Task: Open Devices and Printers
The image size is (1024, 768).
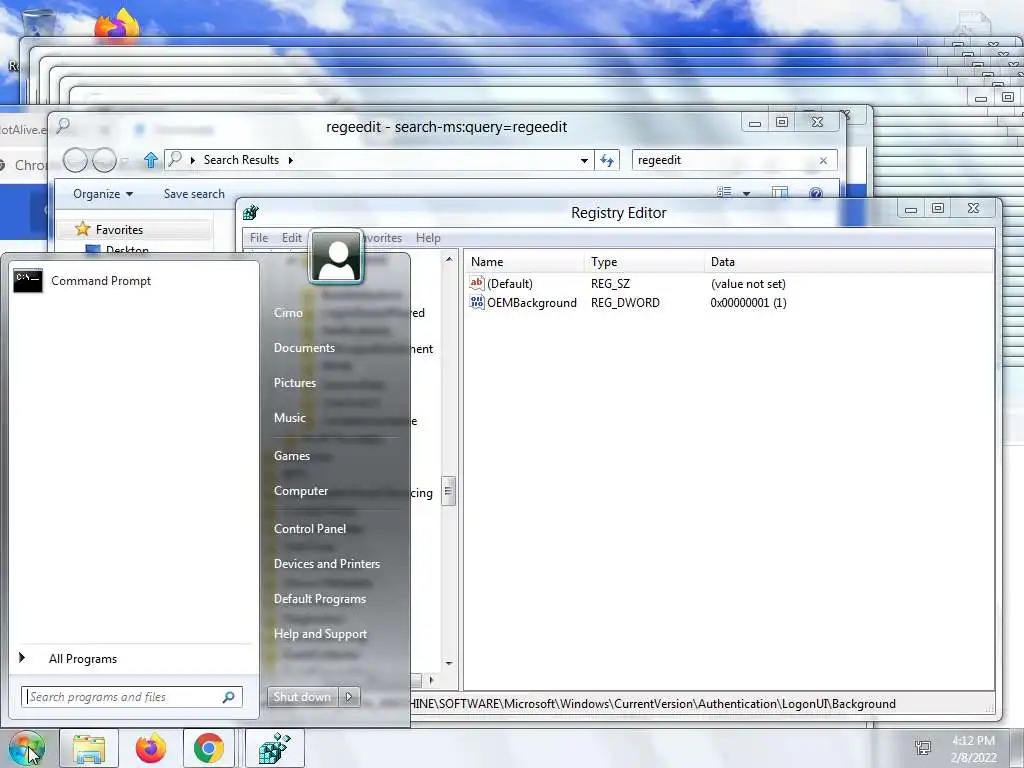Action: (327, 564)
